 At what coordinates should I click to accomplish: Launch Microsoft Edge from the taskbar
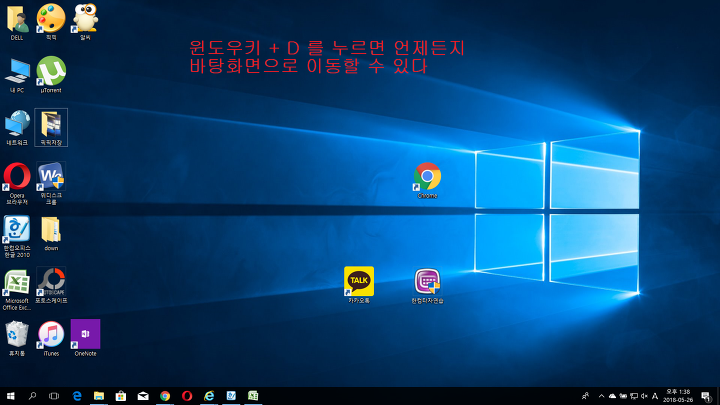pos(77,396)
